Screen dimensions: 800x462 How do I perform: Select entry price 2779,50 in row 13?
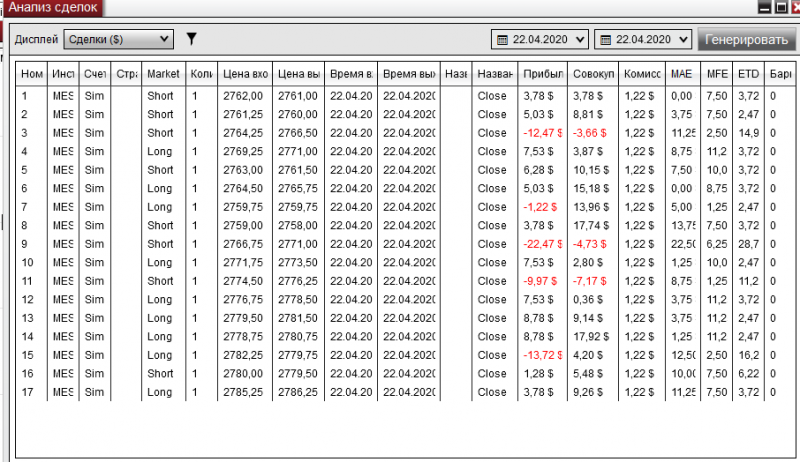pos(243,318)
